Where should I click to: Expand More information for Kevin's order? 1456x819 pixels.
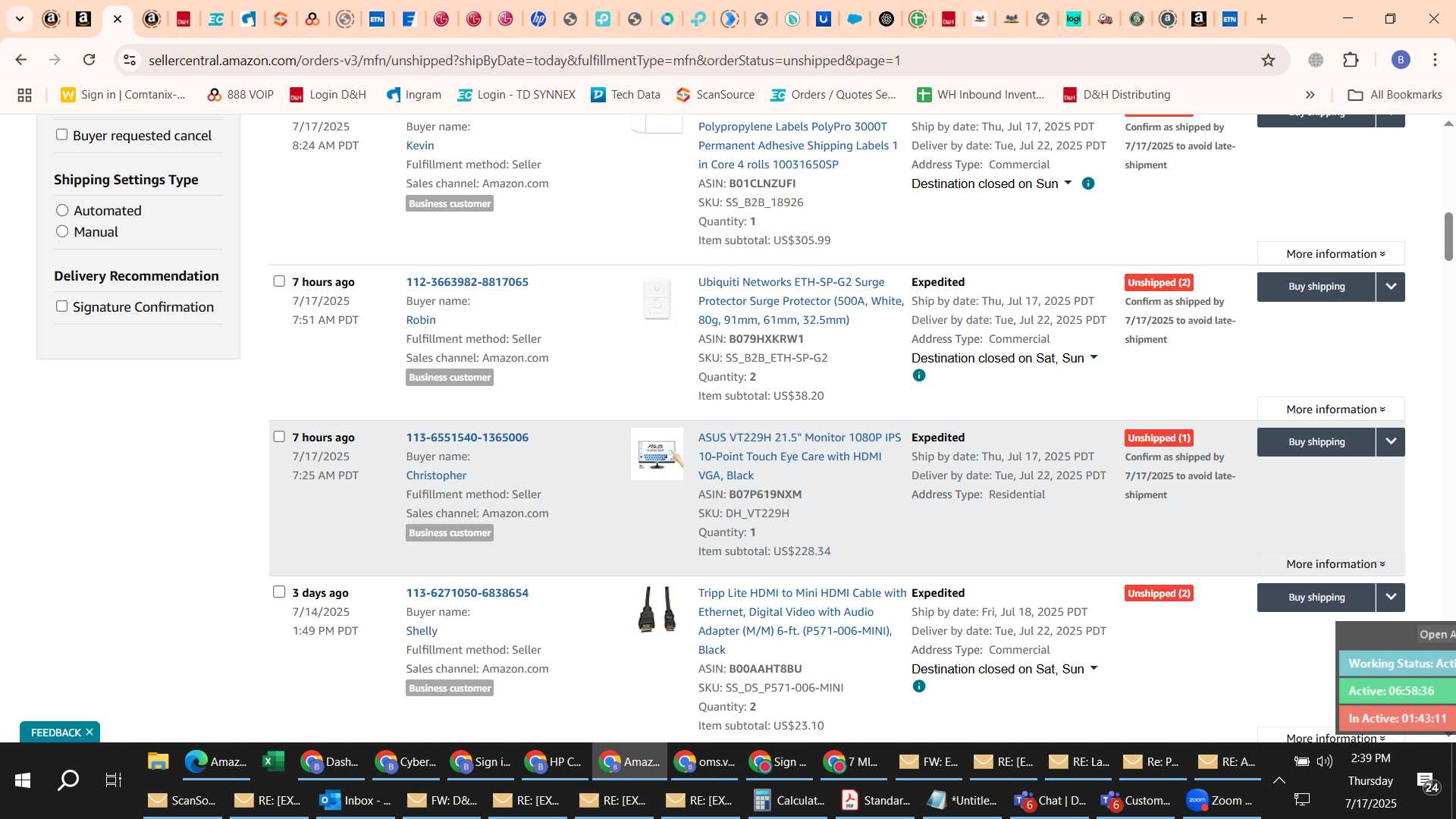[1331, 254]
